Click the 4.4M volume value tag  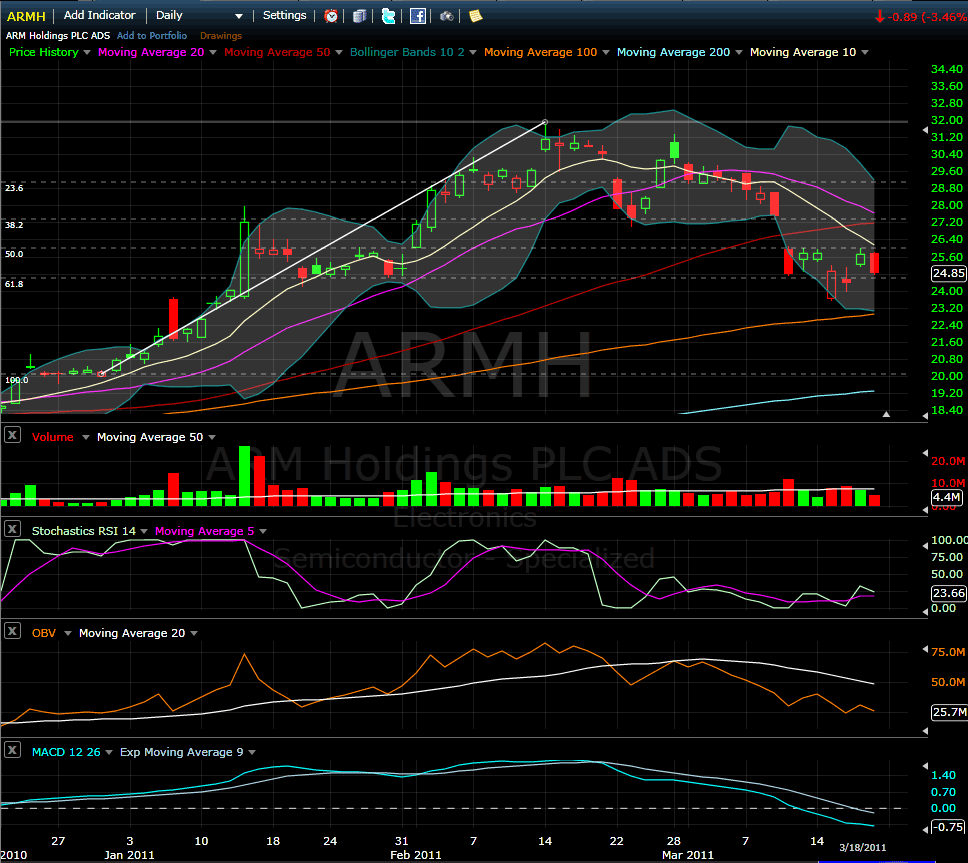(946, 497)
